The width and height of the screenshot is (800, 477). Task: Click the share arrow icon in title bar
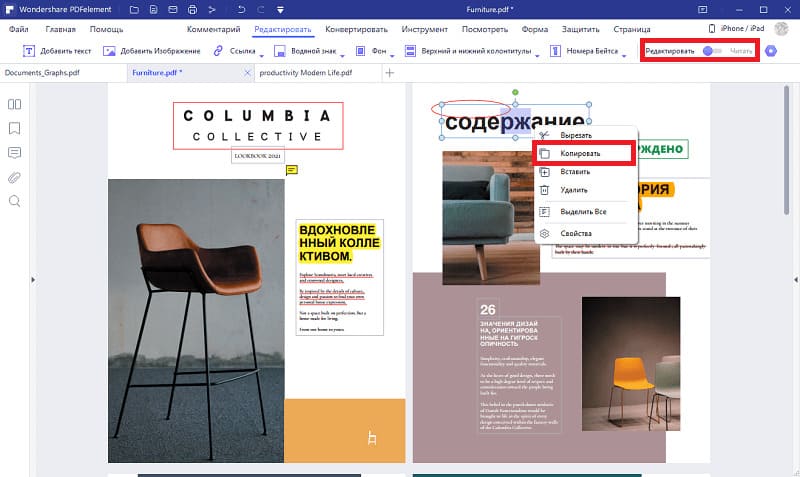point(212,9)
